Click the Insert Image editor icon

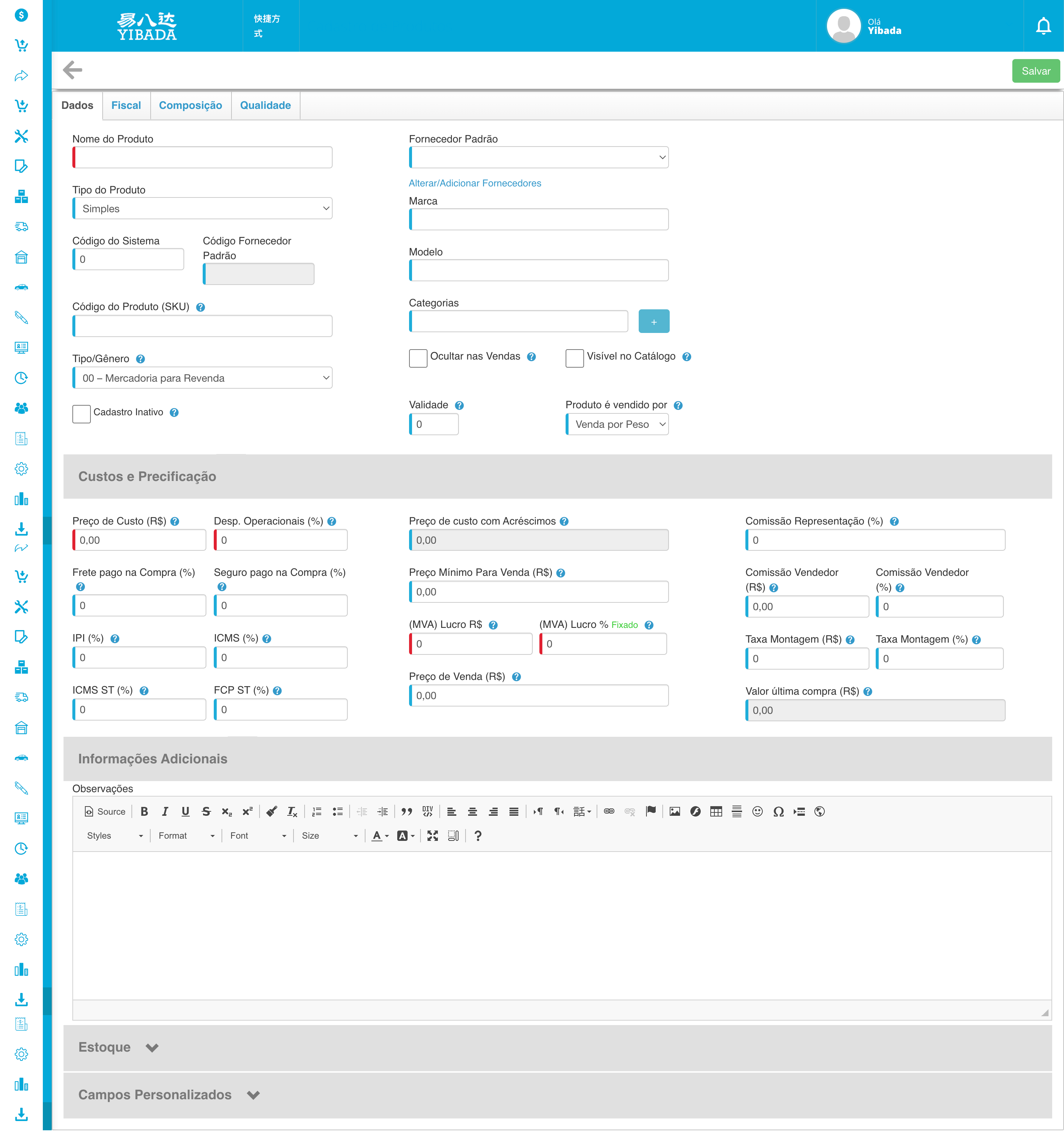[674, 811]
